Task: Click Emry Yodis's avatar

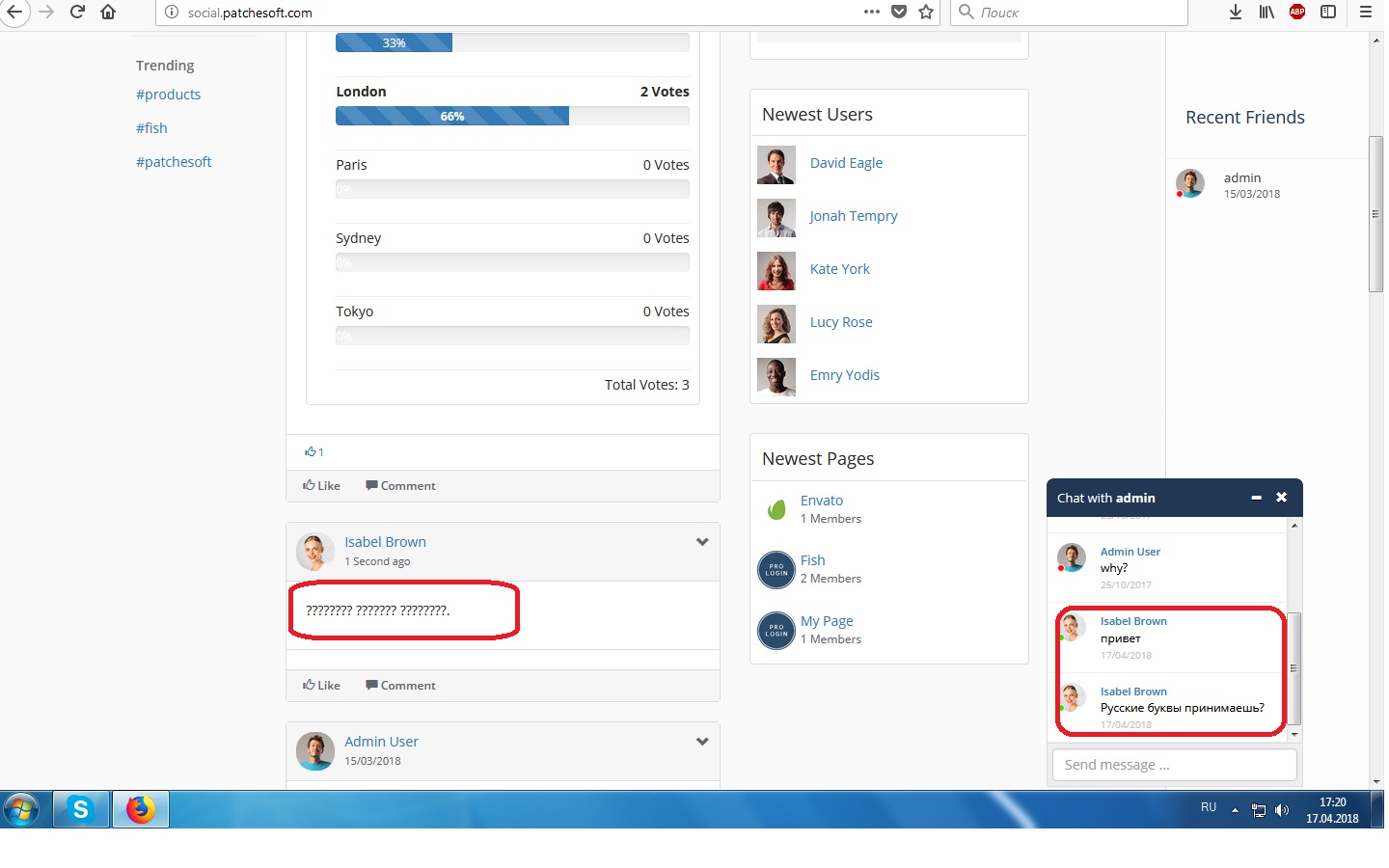Action: pos(776,377)
